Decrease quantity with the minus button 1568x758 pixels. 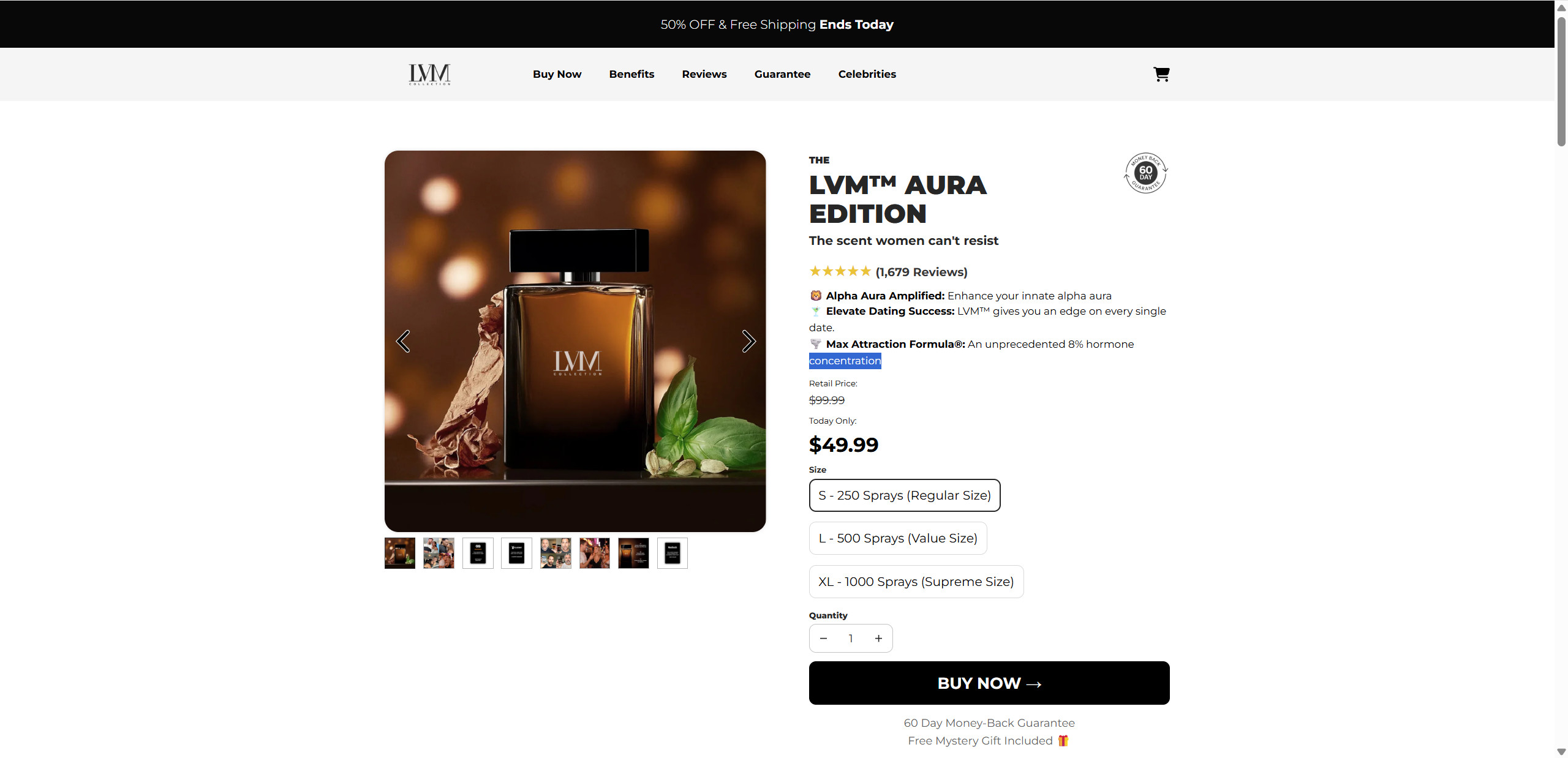tap(824, 639)
